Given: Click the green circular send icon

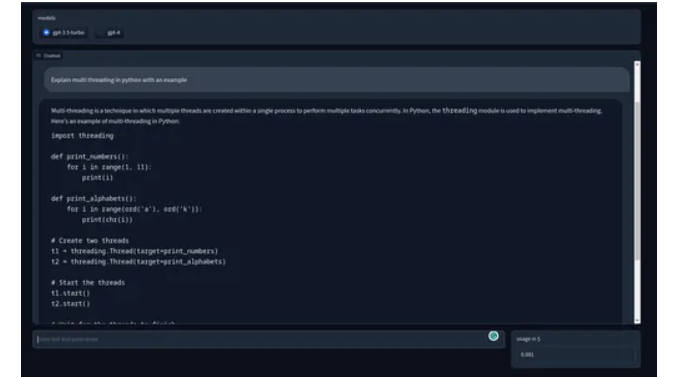Looking at the screenshot, I should (493, 336).
